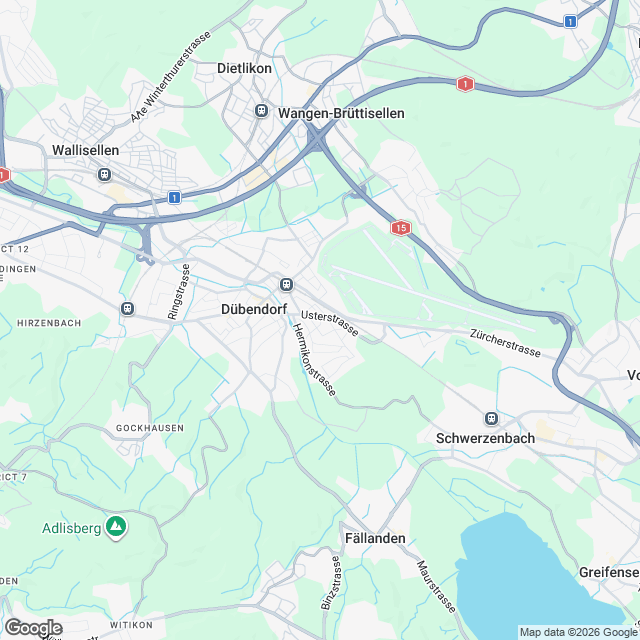Click the red route 1 shield east of Wangen-Brüttisellen

465,84
